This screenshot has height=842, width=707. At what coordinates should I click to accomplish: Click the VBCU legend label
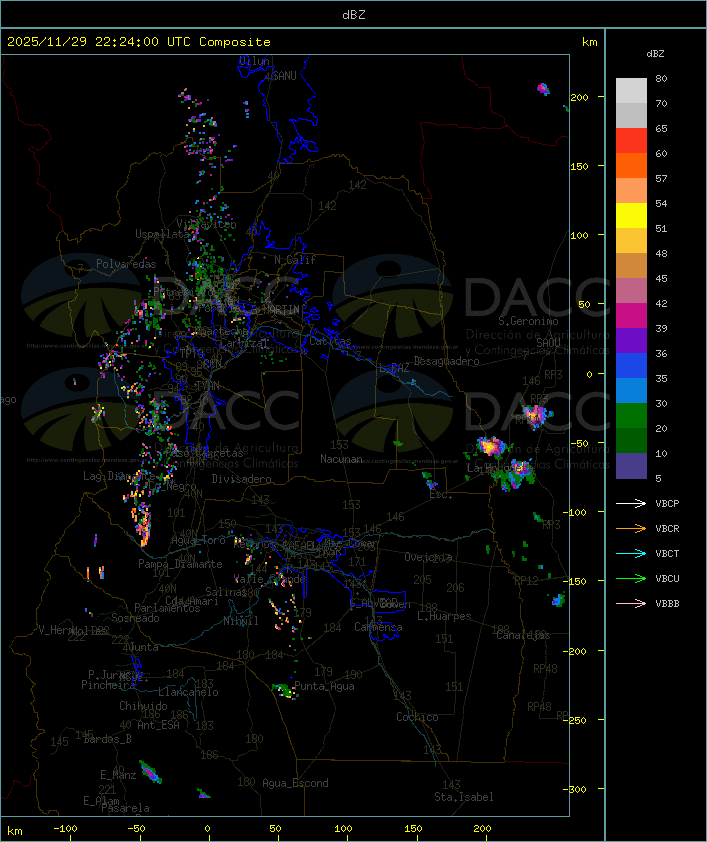(667, 578)
